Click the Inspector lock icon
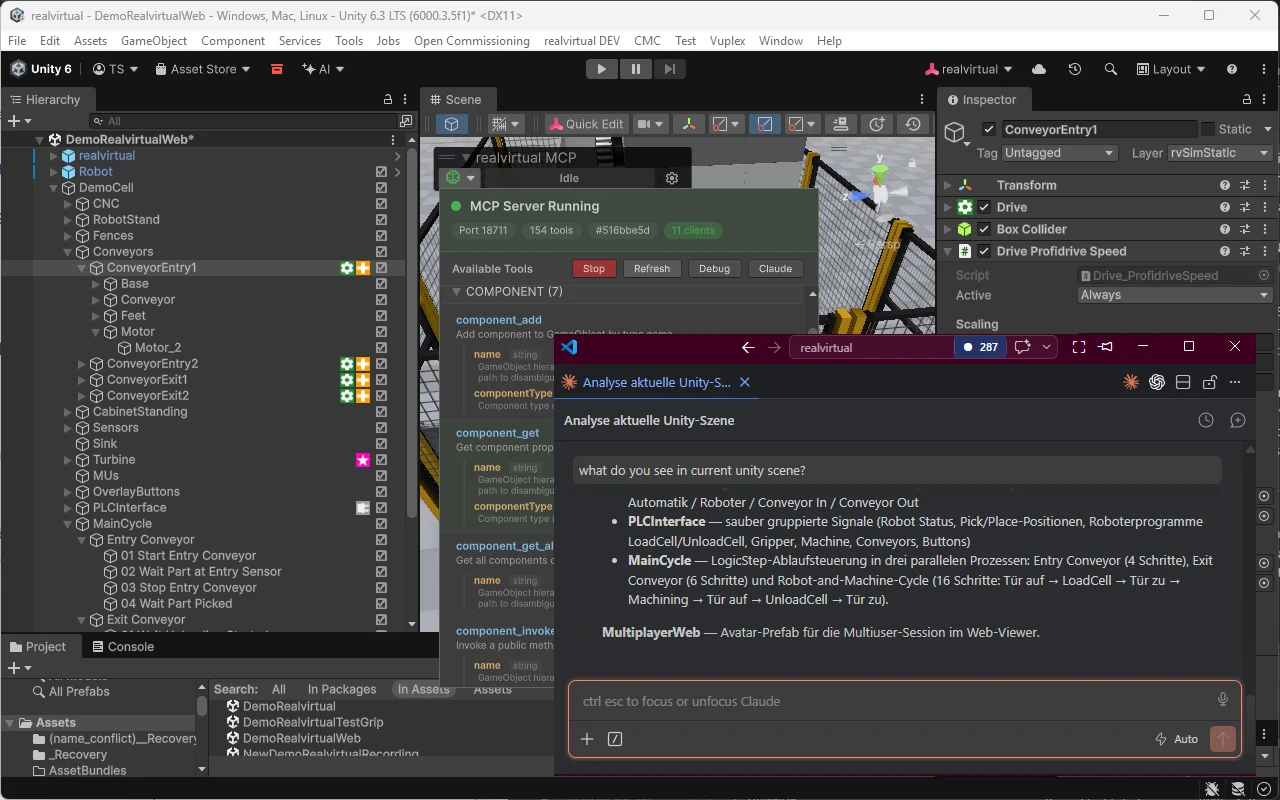This screenshot has height=800, width=1280. pos(1247,100)
